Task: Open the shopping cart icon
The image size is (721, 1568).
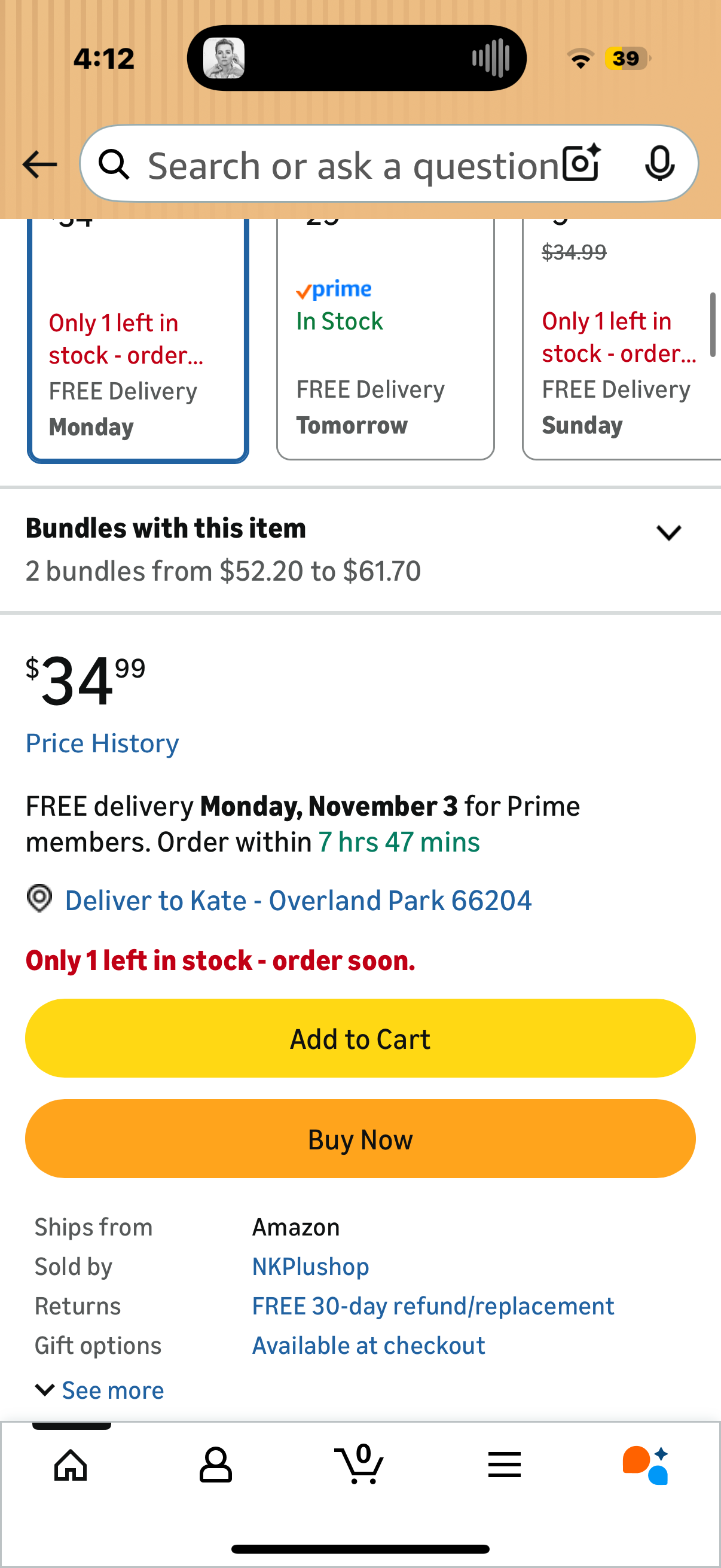Action: [359, 1465]
